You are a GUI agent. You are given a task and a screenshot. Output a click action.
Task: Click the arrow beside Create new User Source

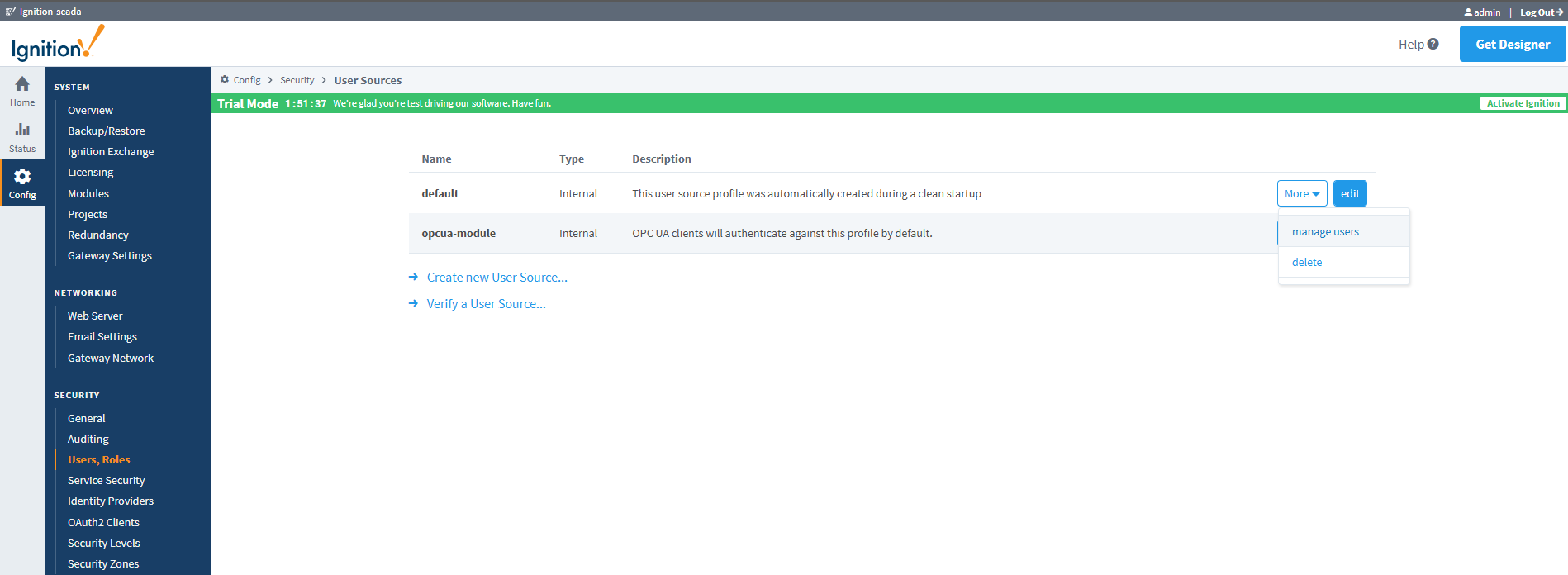pos(414,278)
